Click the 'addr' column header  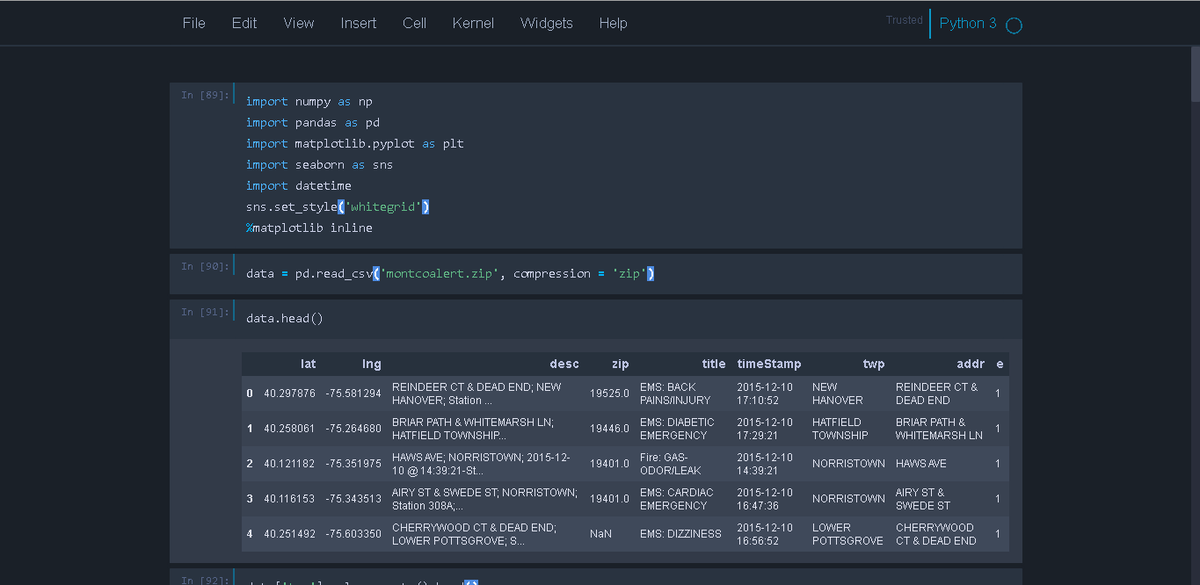pos(971,364)
